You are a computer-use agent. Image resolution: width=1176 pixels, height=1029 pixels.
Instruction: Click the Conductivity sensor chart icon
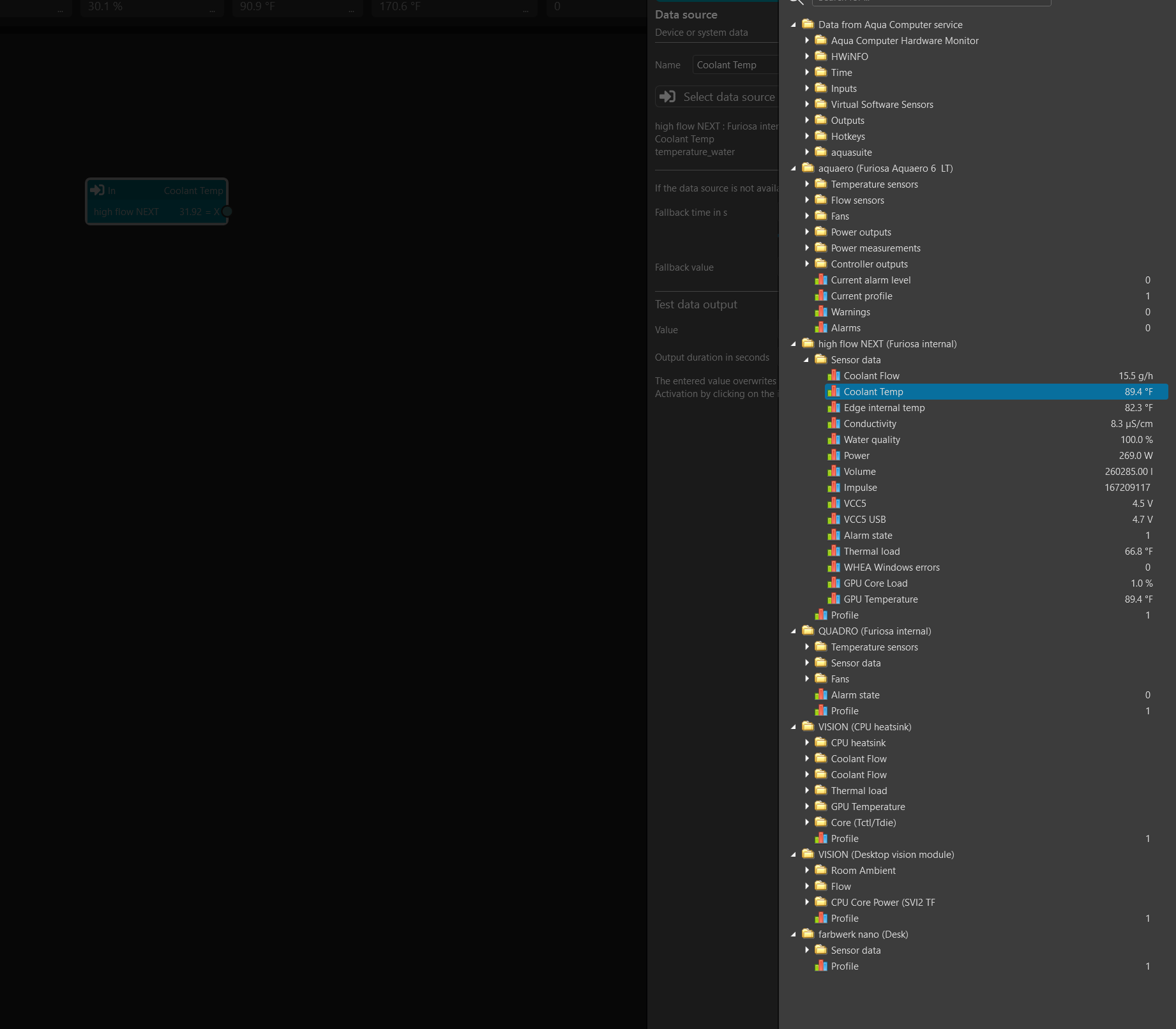coord(833,423)
